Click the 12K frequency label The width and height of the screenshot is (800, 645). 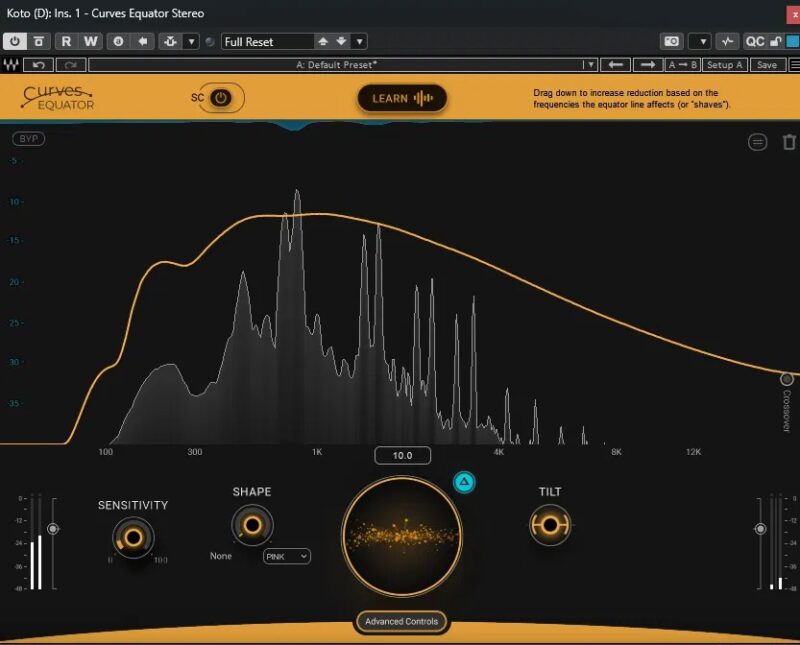[693, 452]
